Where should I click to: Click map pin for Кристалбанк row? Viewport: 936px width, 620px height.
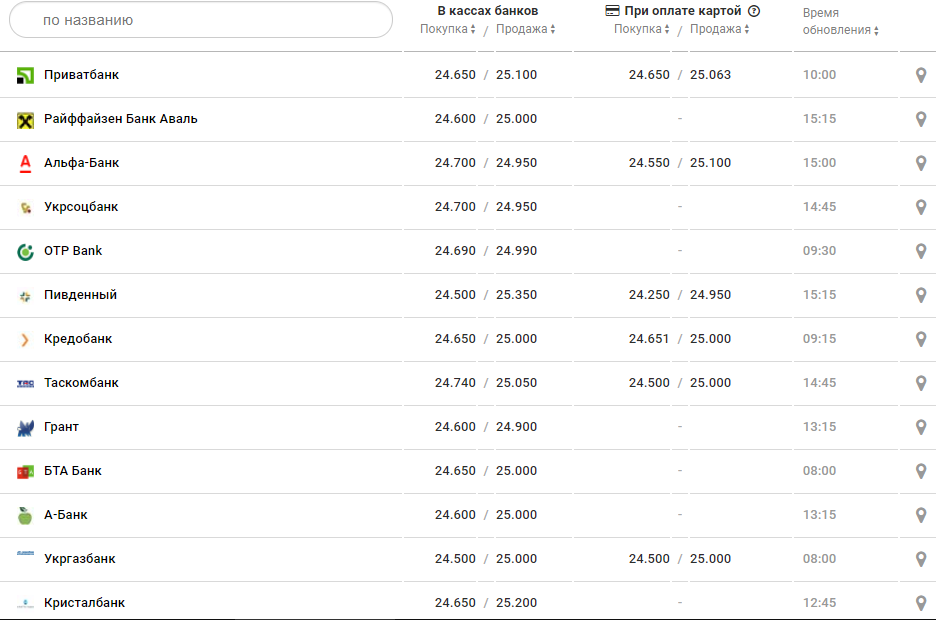tap(921, 603)
